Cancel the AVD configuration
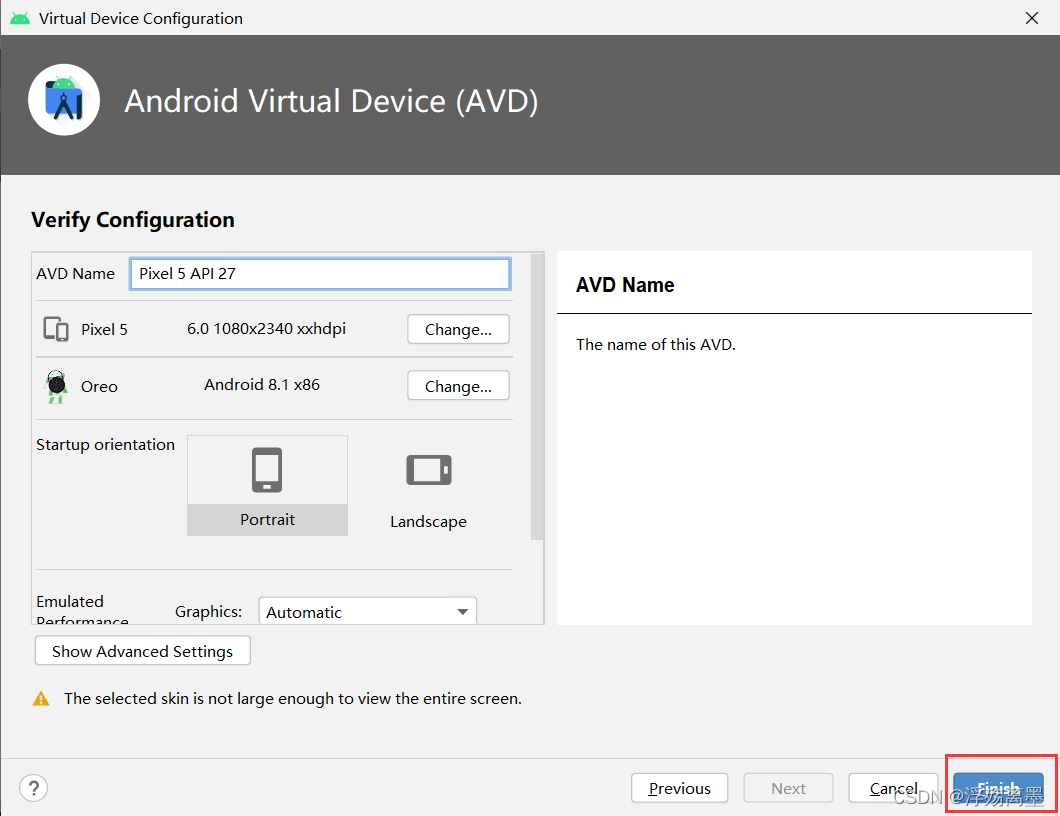The height and width of the screenshot is (816, 1060). [893, 788]
